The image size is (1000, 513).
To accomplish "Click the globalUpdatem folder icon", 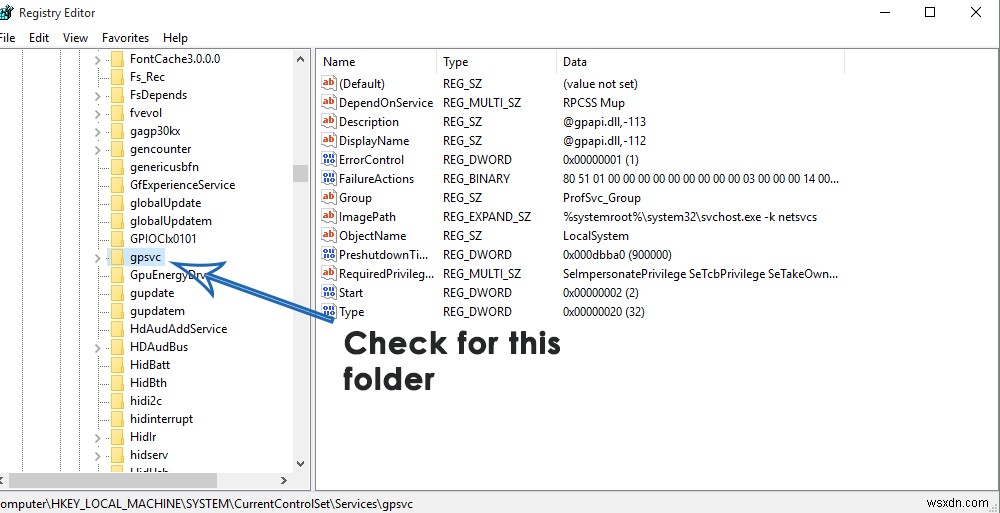I will tap(117, 221).
